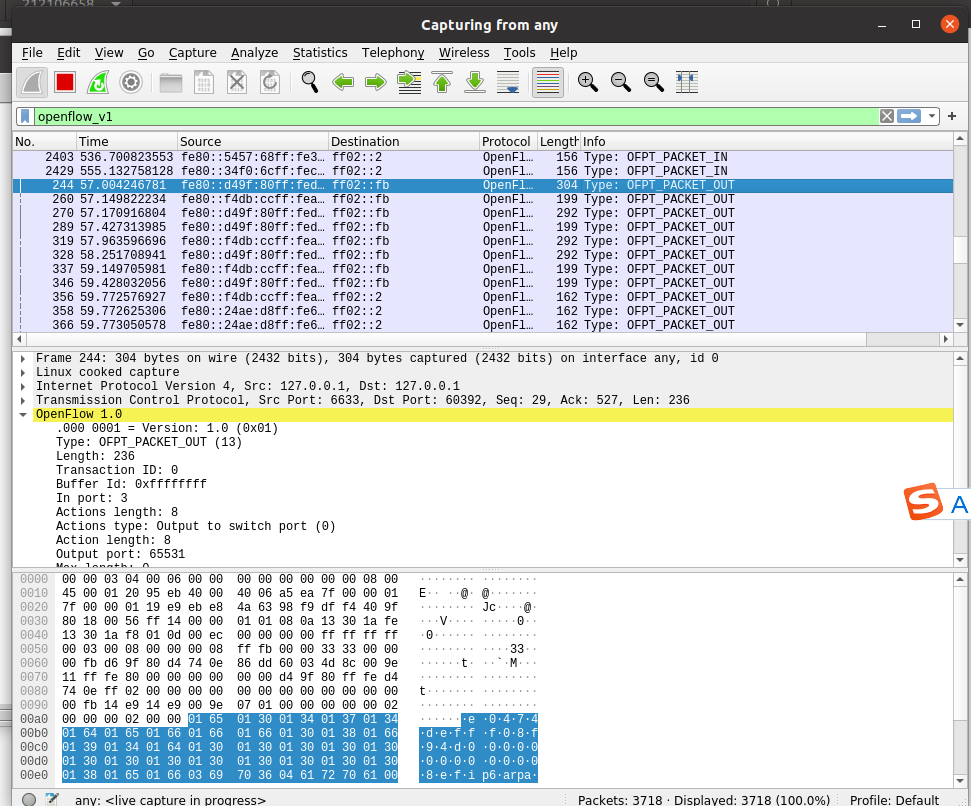Click the start capture shark fin icon

tap(32, 82)
